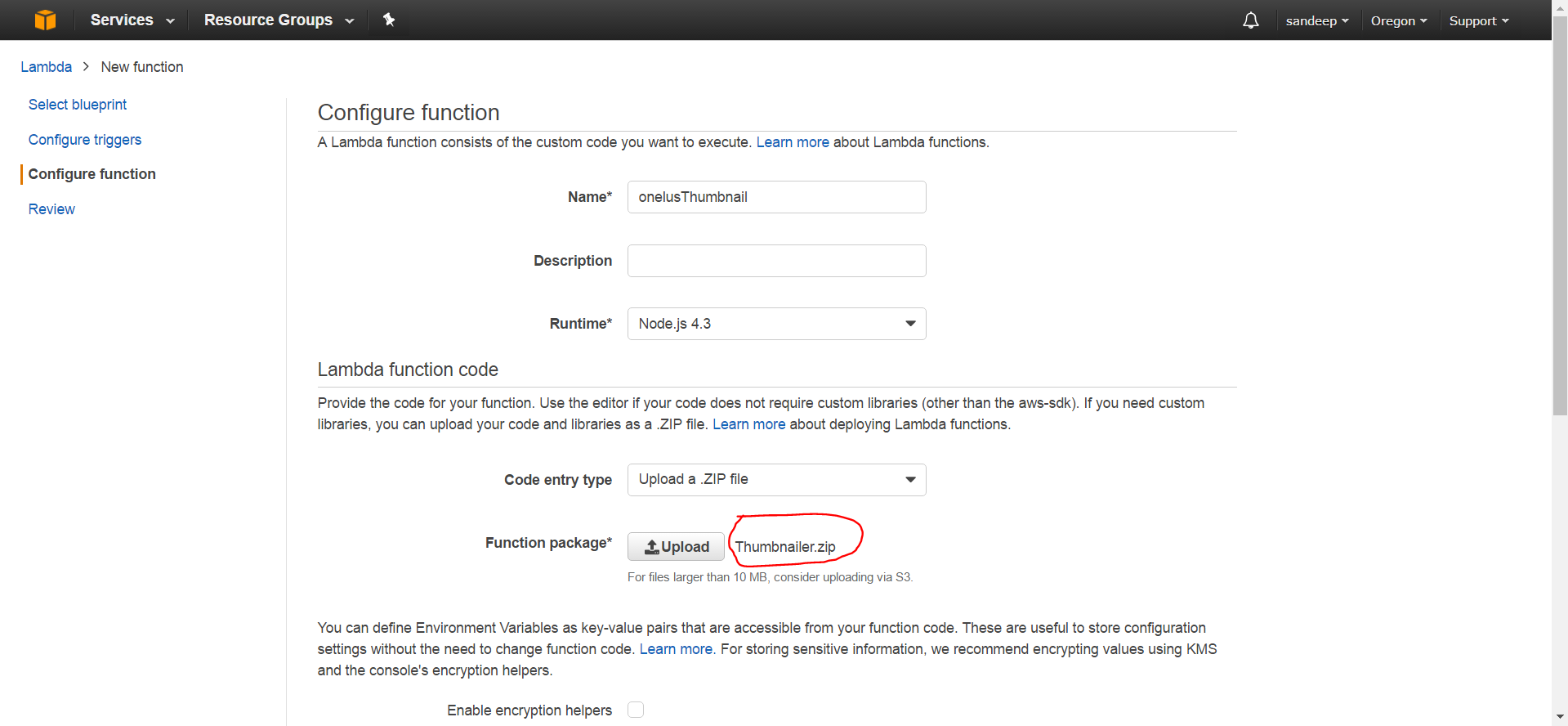Click the Name input field
The width and height of the screenshot is (1568, 726).
776,197
